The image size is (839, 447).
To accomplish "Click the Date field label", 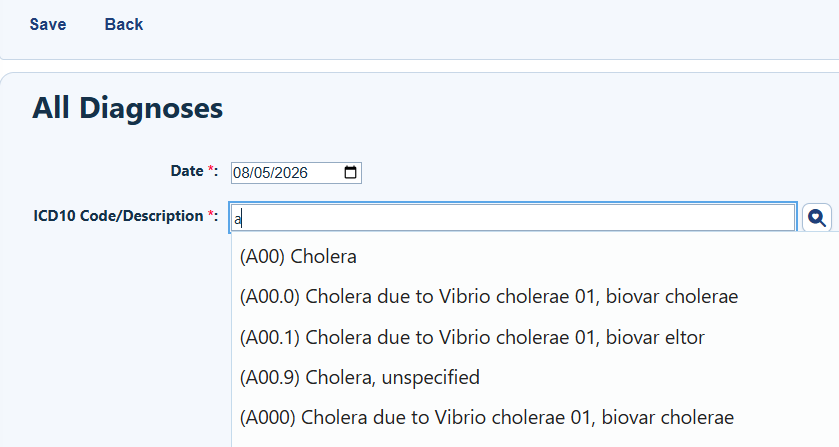I will 187,171.
